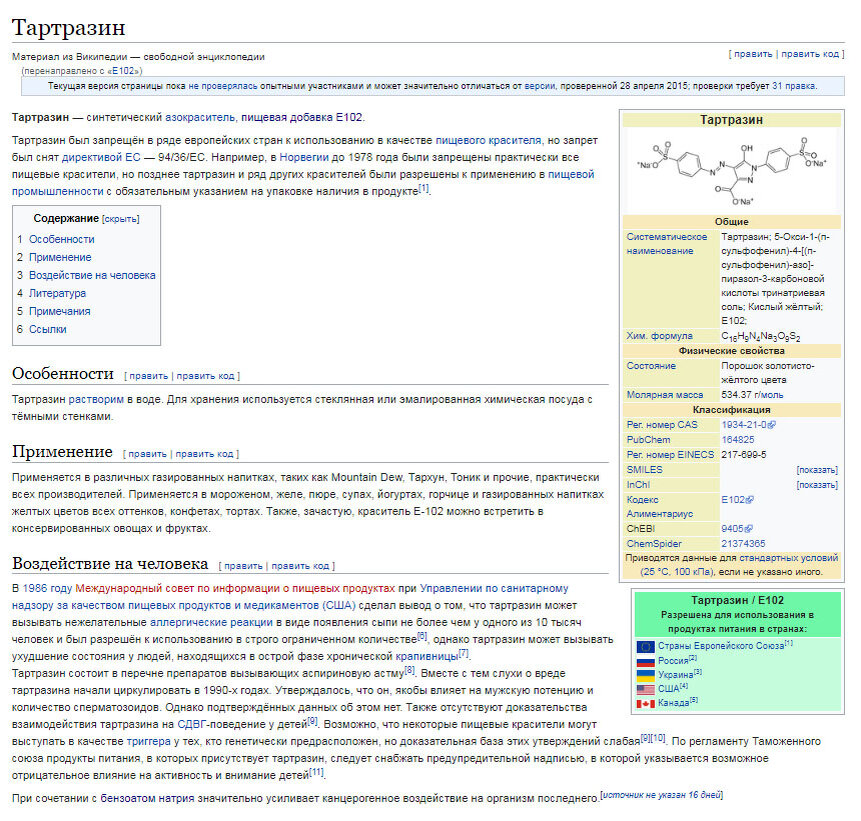Open the 'триггера' link
The height and width of the screenshot is (821, 861).
tap(148, 742)
